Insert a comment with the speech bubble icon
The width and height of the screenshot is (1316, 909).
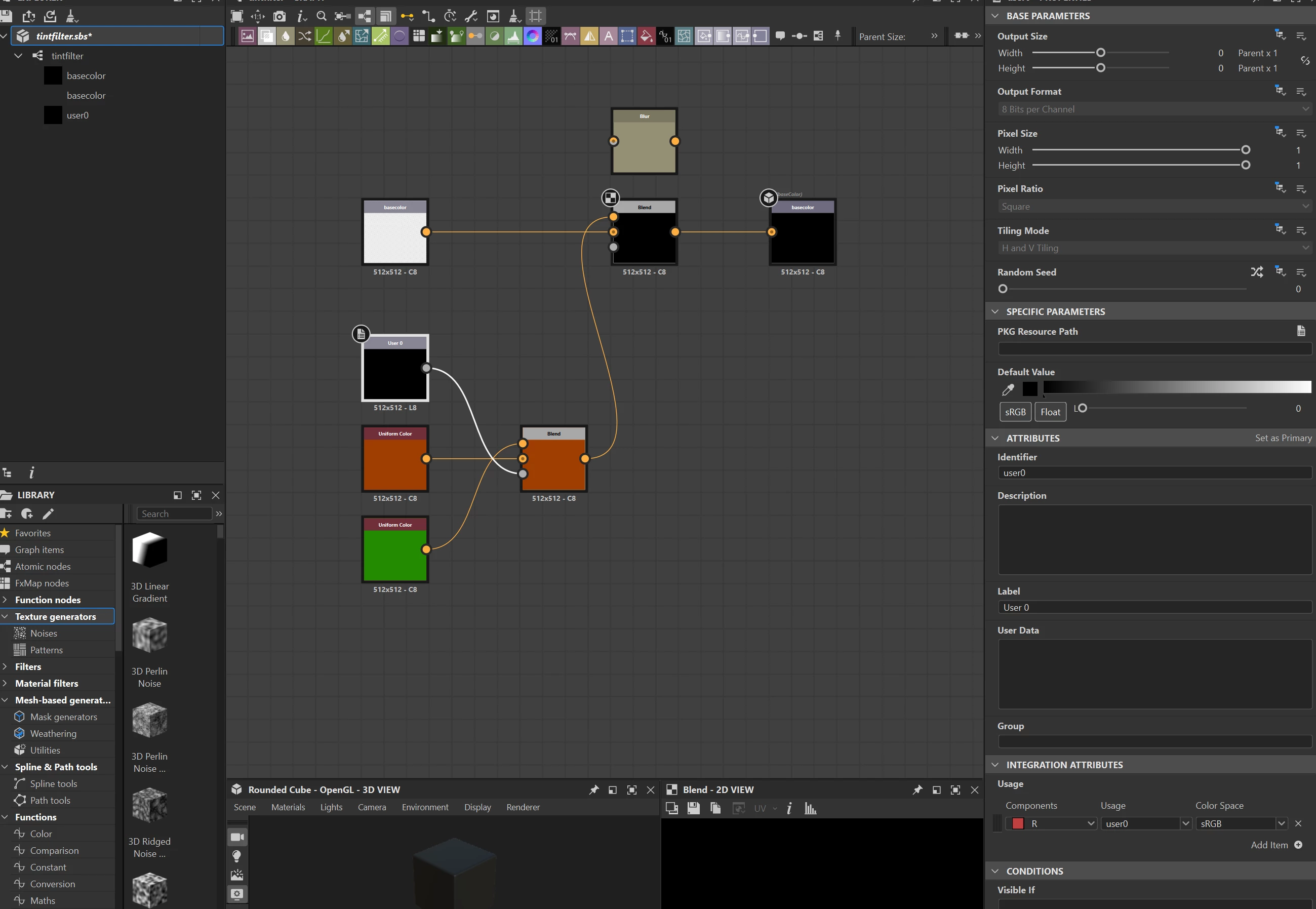coord(780,36)
